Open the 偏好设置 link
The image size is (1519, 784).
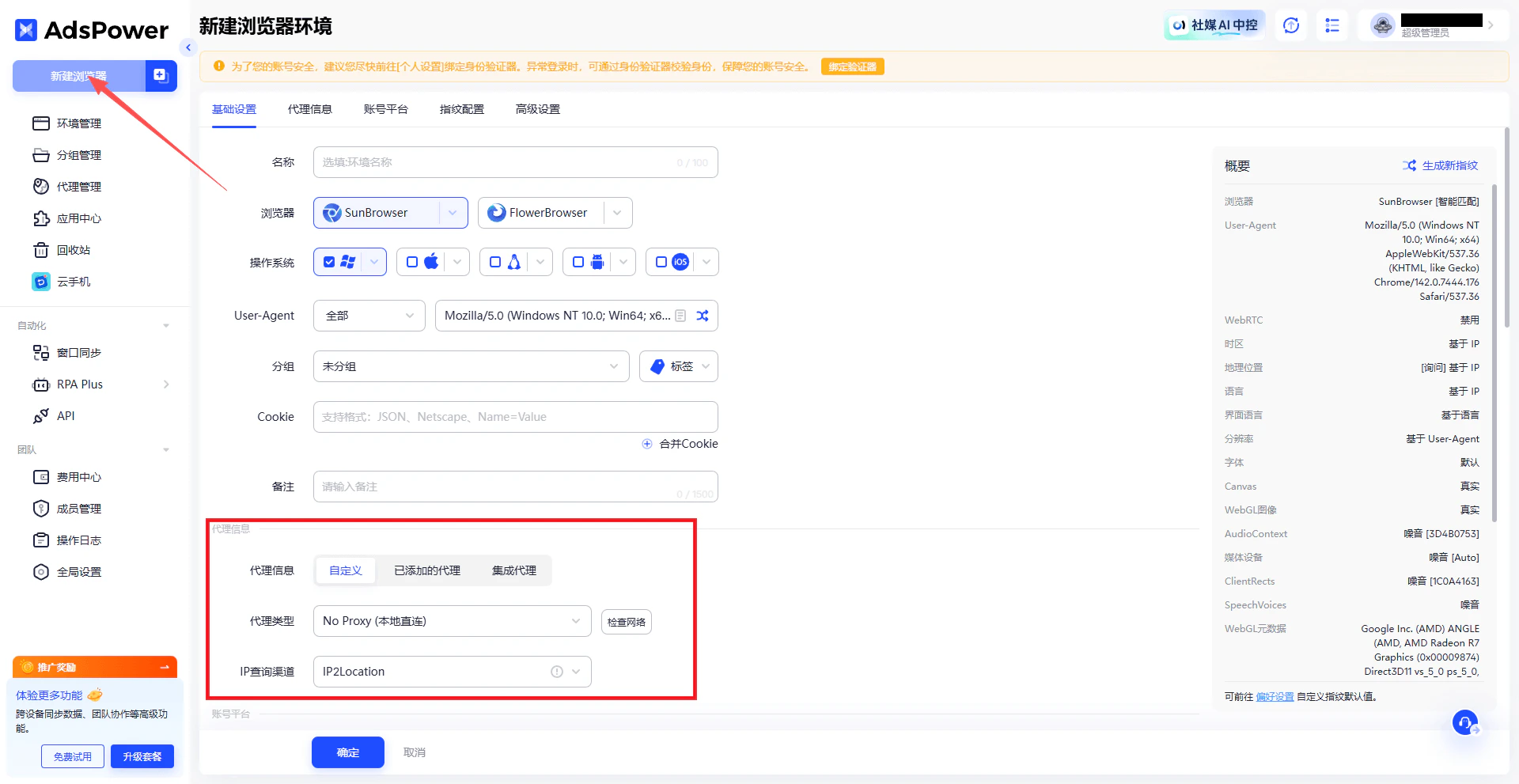tap(1275, 697)
